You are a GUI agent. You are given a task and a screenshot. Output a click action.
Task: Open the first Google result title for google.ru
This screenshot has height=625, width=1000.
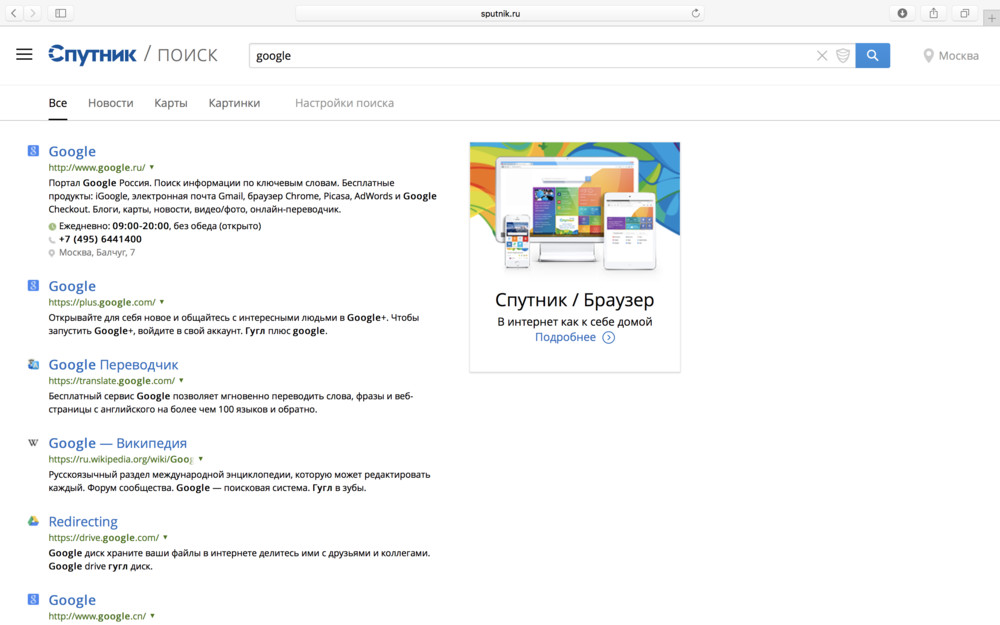click(x=72, y=151)
